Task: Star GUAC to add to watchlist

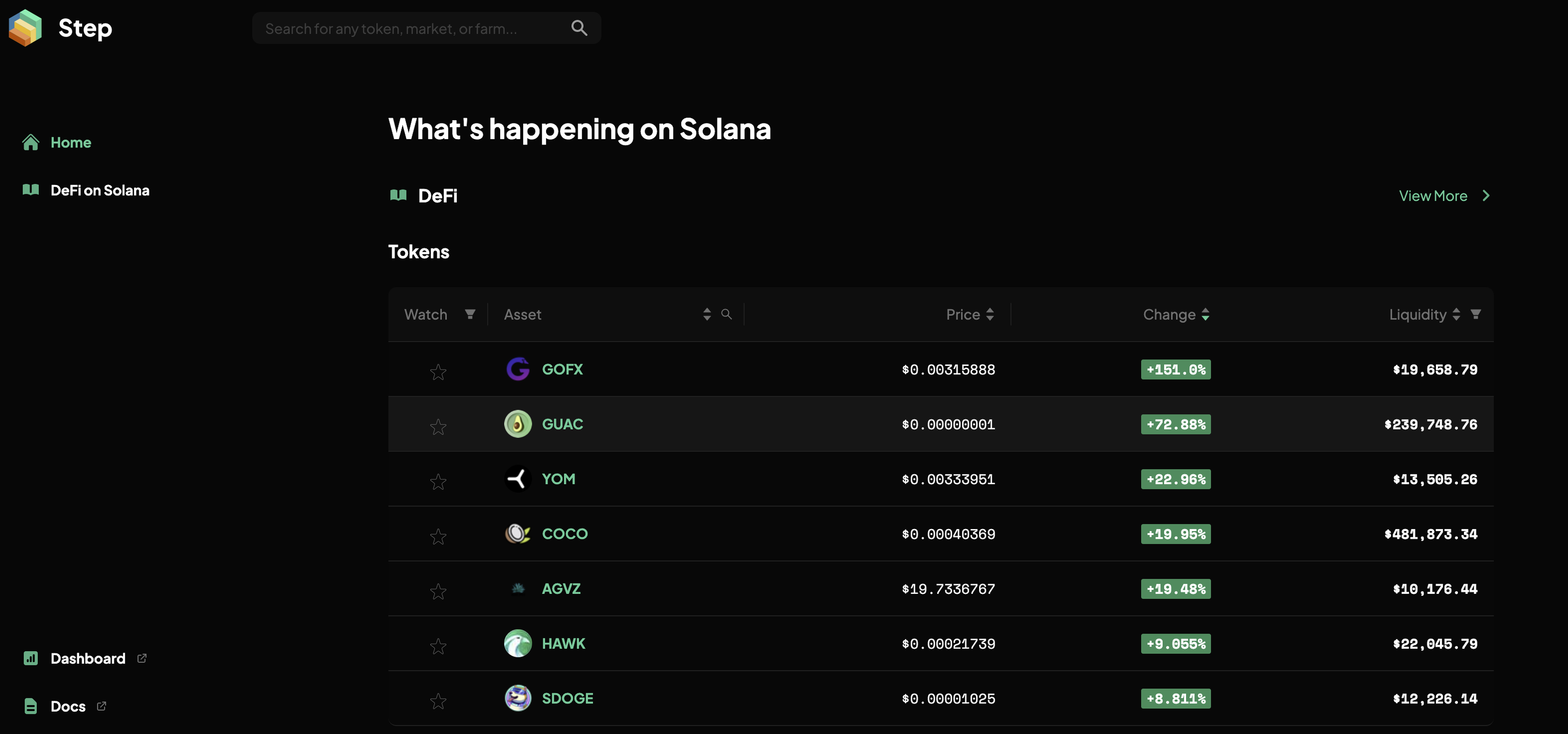Action: point(438,427)
